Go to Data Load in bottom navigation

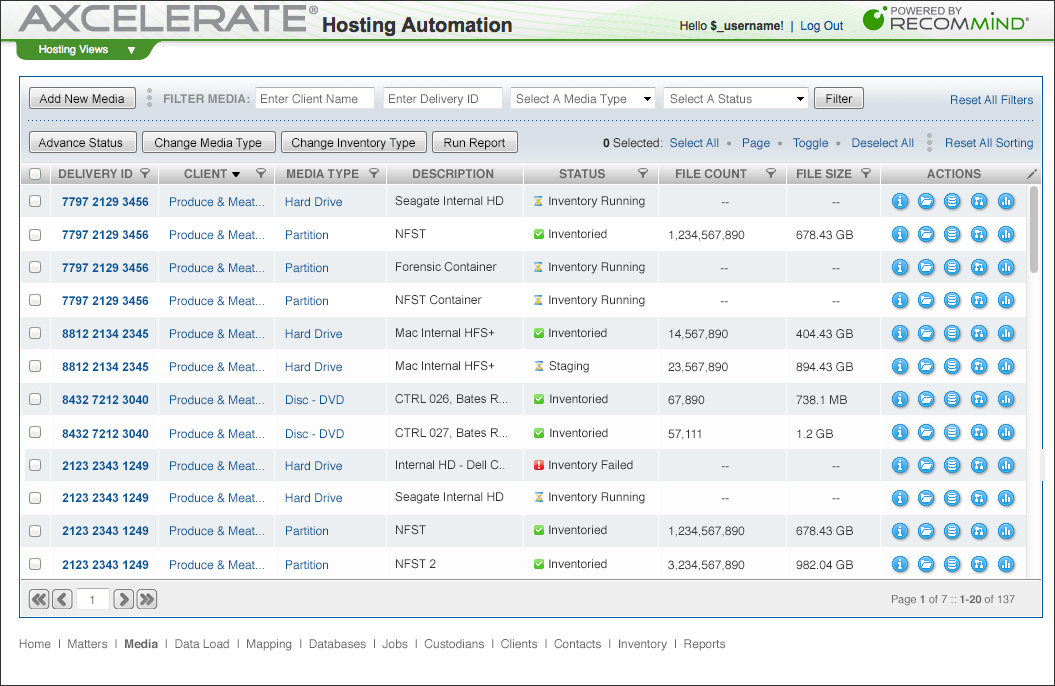[202, 644]
